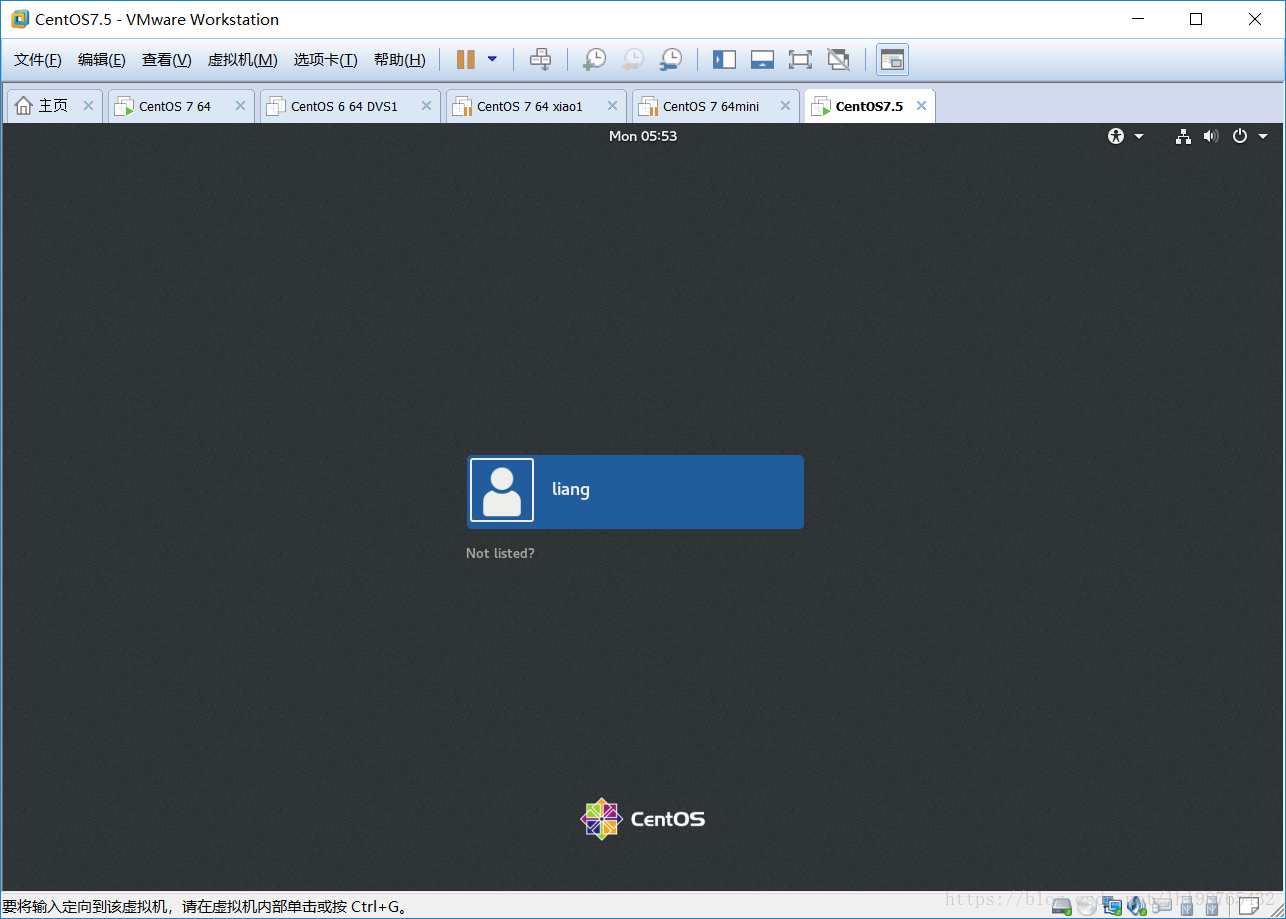Open the snapshot manager

click(670, 60)
